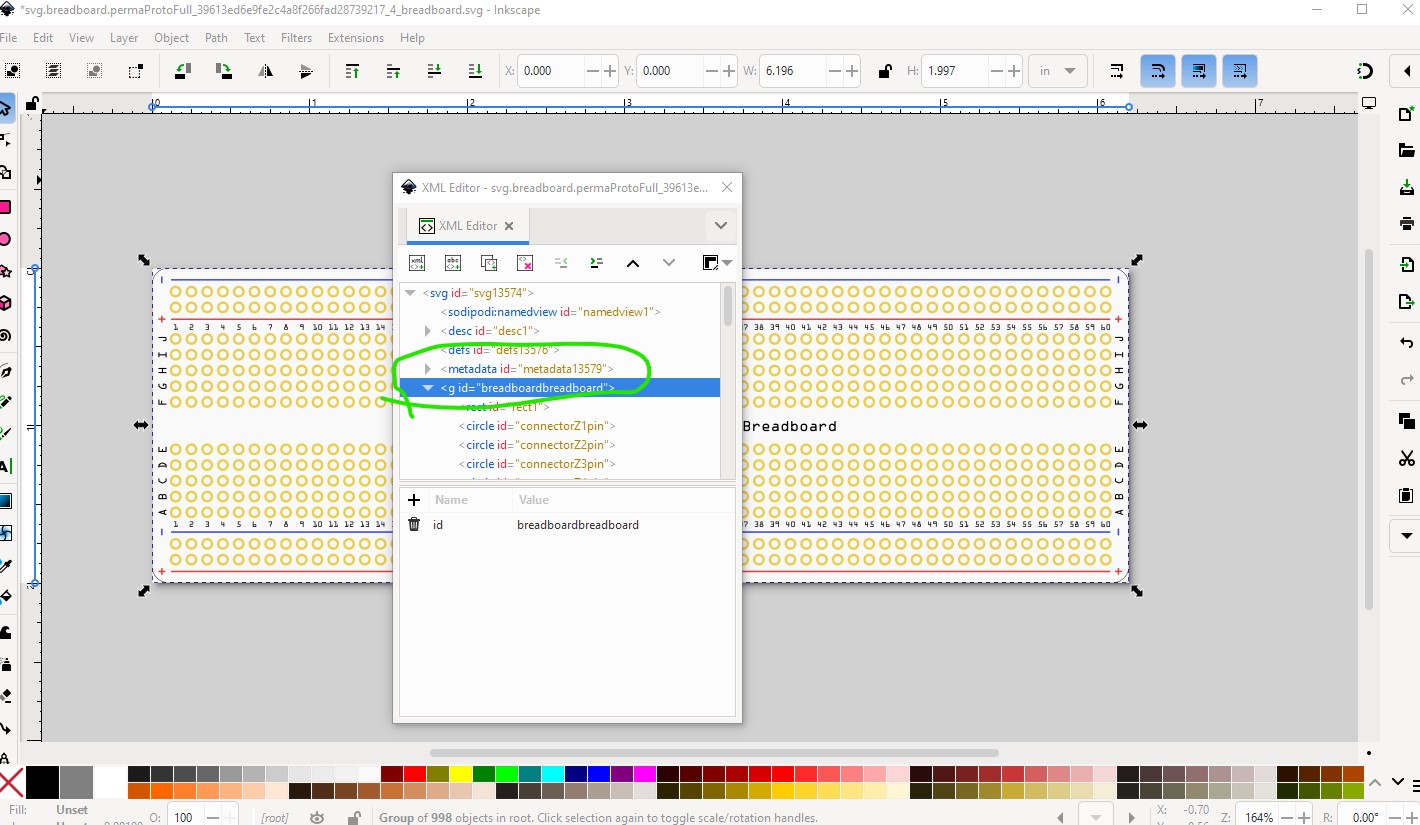Increase the W width value
This screenshot has height=825, width=1420.
851,71
